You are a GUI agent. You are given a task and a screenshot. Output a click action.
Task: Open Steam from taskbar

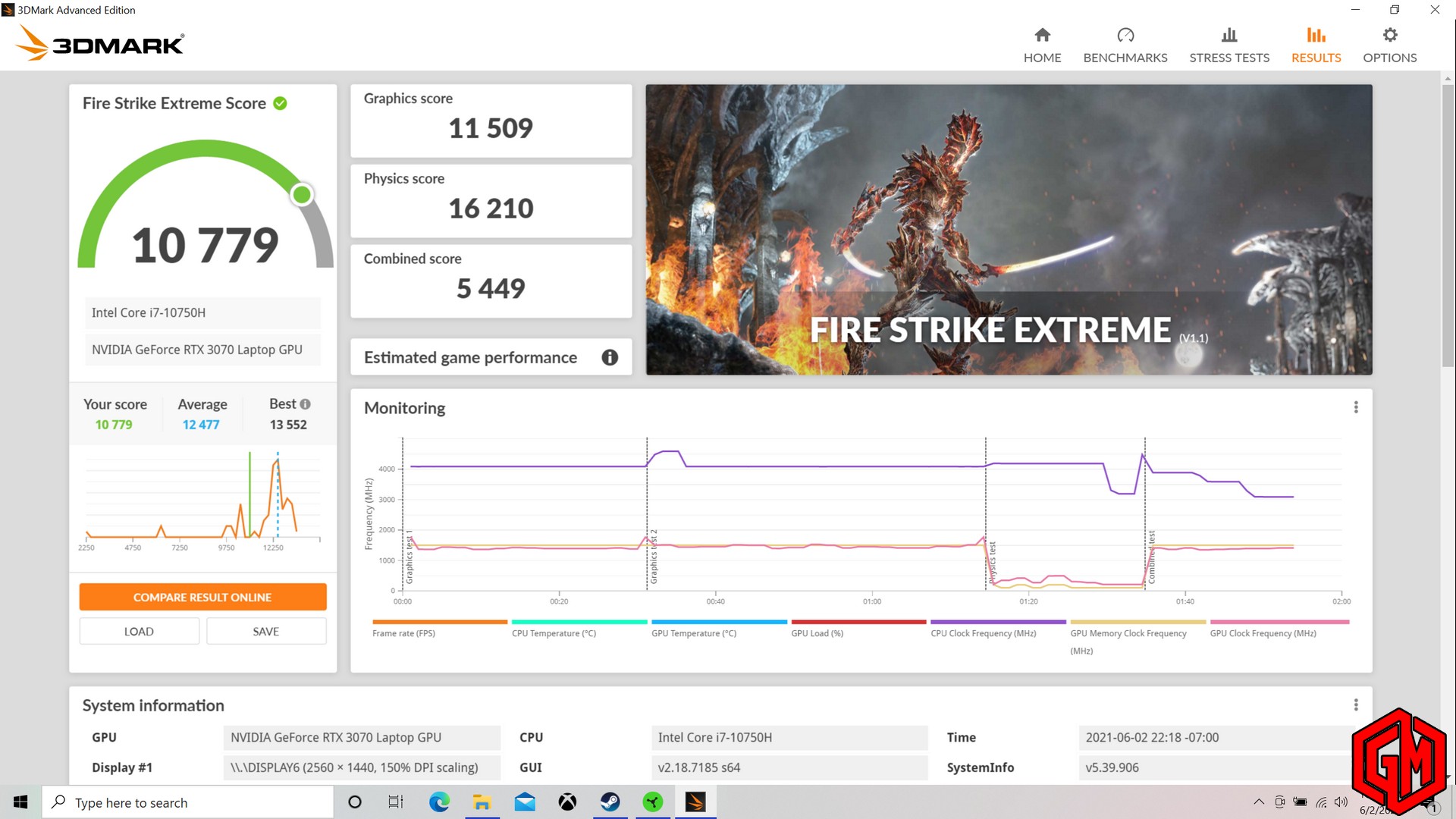click(x=610, y=802)
